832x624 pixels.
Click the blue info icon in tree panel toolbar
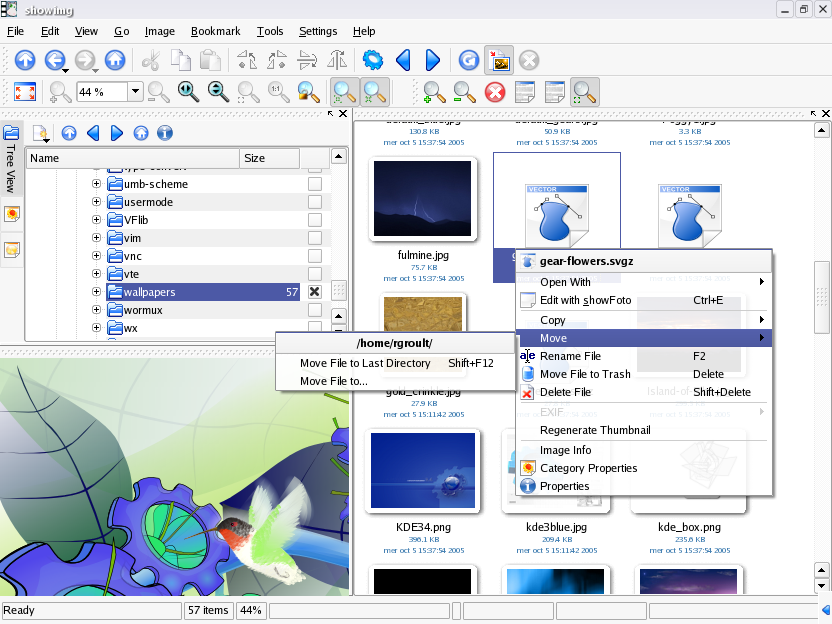[x=165, y=133]
